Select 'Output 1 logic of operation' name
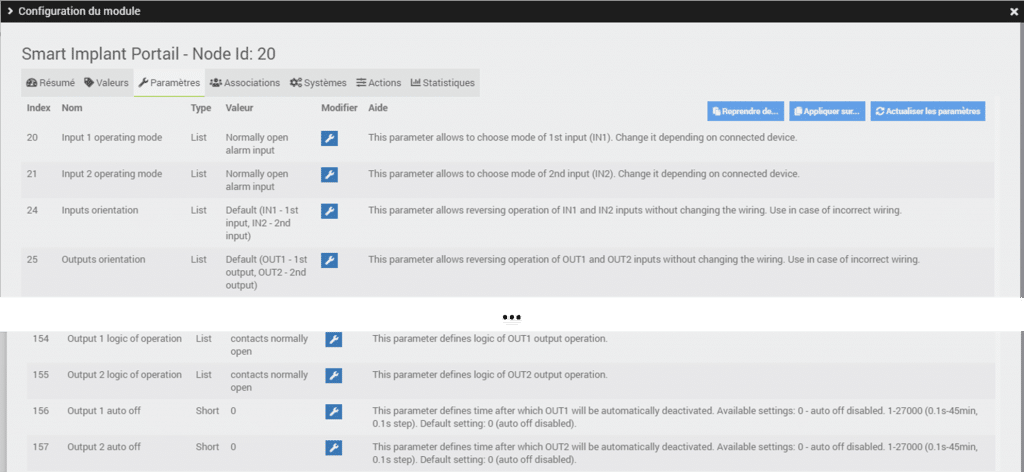This screenshot has width=1024, height=472. click(124, 339)
